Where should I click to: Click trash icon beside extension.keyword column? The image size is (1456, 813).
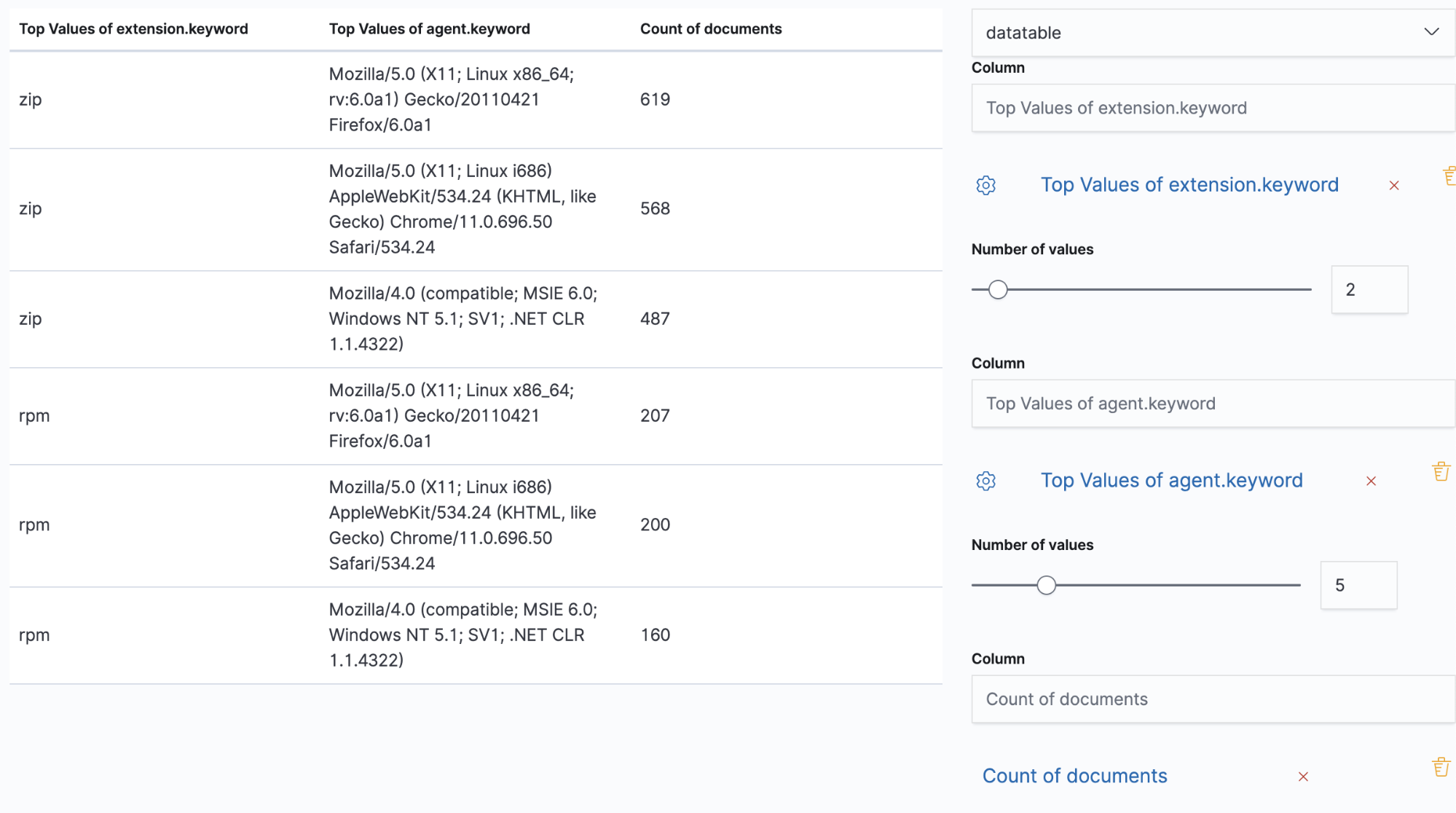coord(1449,176)
